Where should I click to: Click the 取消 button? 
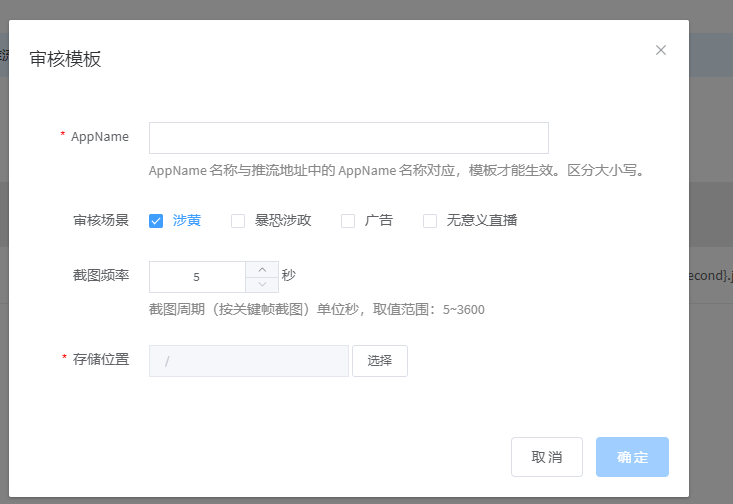tap(546, 457)
